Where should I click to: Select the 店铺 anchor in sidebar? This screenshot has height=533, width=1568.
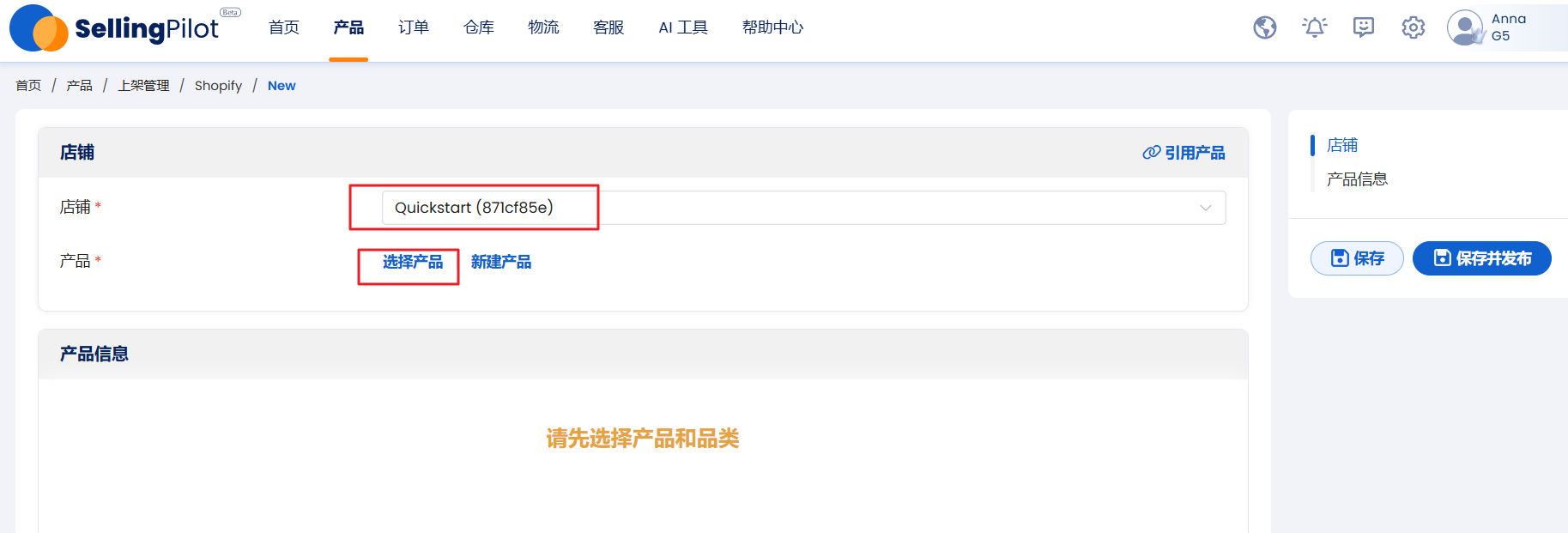coord(1342,145)
